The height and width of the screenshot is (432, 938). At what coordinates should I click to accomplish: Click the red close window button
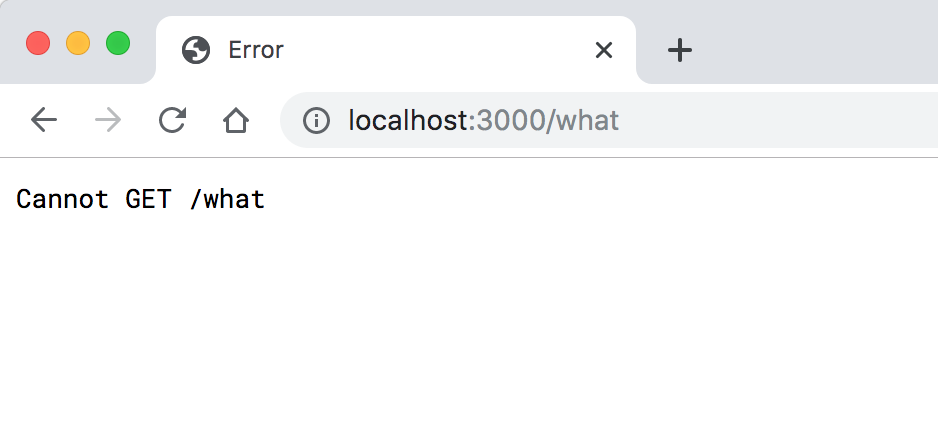coord(38,44)
